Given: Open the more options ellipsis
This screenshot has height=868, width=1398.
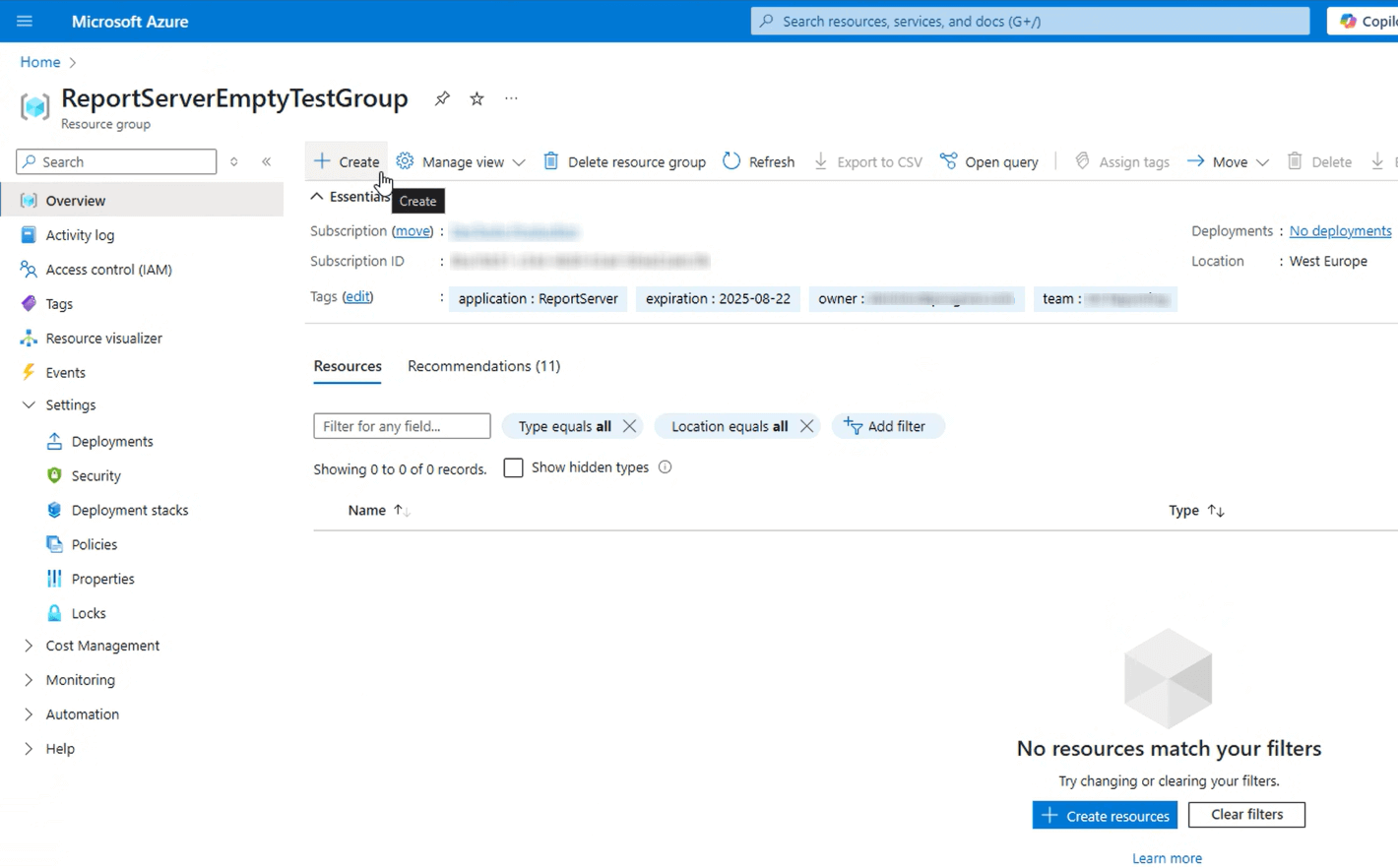Looking at the screenshot, I should (511, 98).
